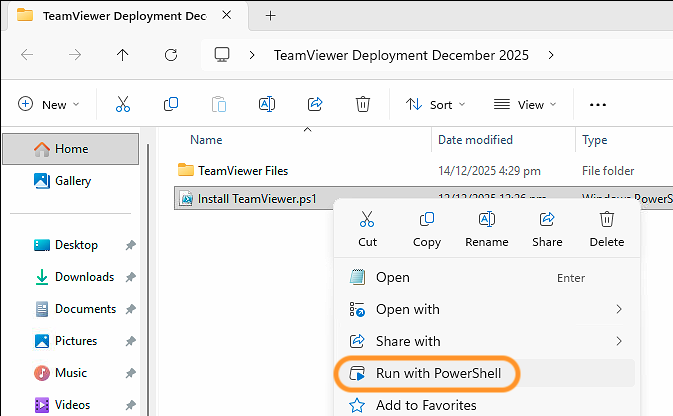Open the See more ellipsis menu
The width and height of the screenshot is (673, 416).
(598, 104)
